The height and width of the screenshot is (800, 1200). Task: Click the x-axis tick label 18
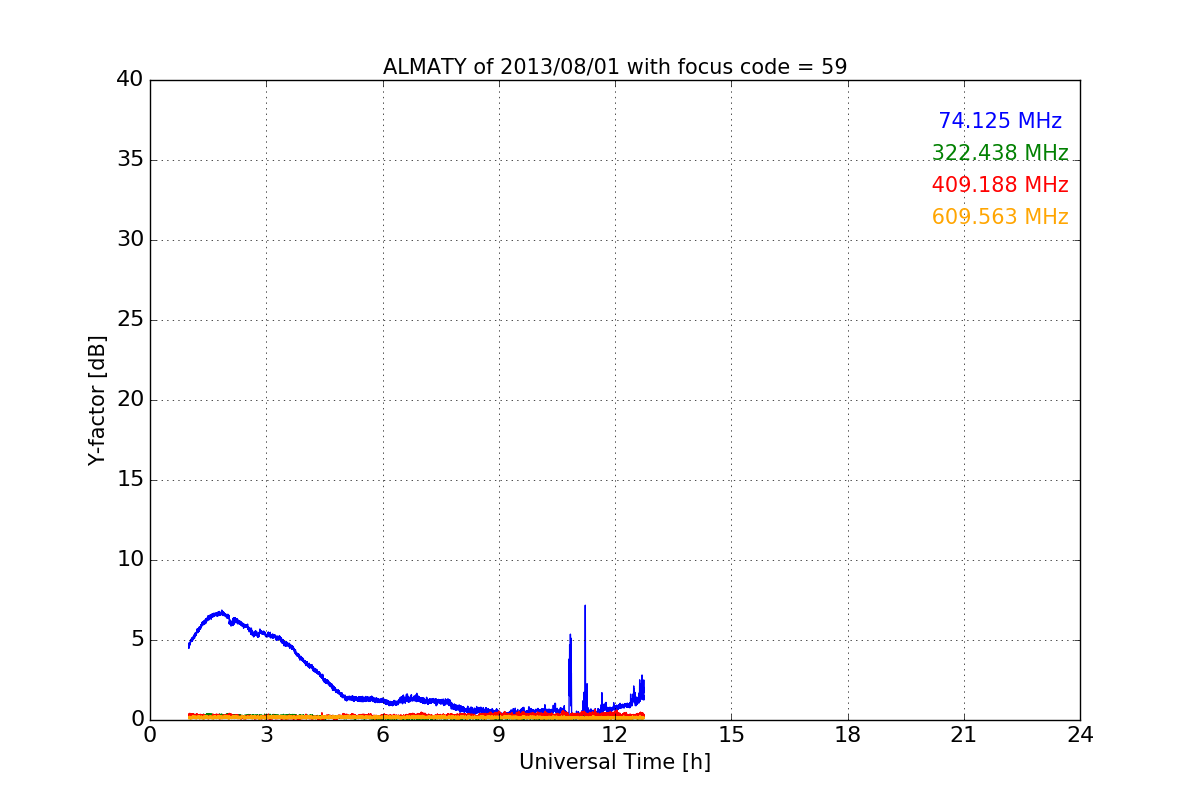point(848,735)
